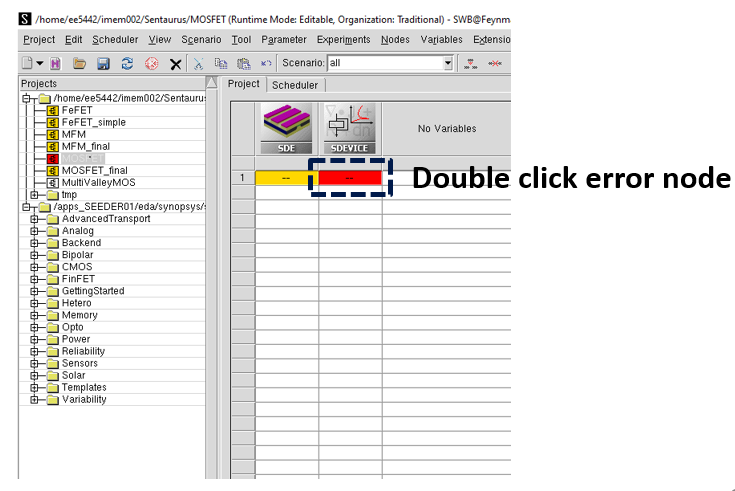This screenshot has height=491, width=735.
Task: Click the save project floppy icon
Action: (103, 63)
